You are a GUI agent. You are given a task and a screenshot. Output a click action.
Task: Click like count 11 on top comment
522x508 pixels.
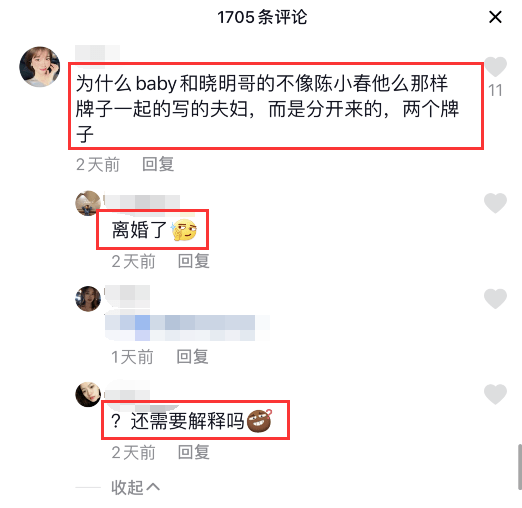[495, 90]
